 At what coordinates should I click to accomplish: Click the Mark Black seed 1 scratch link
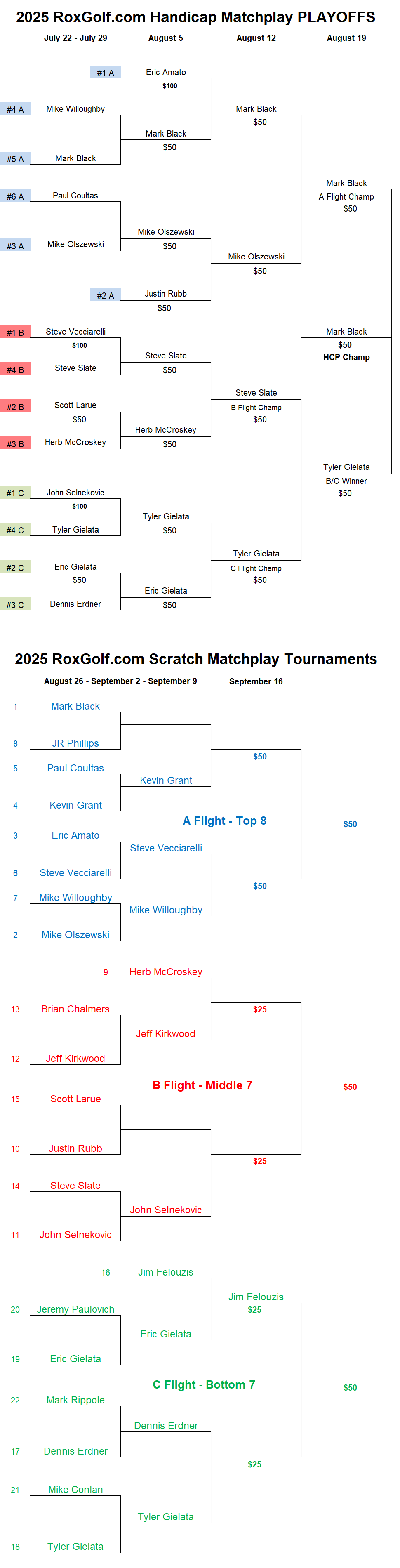pyautogui.click(x=75, y=706)
